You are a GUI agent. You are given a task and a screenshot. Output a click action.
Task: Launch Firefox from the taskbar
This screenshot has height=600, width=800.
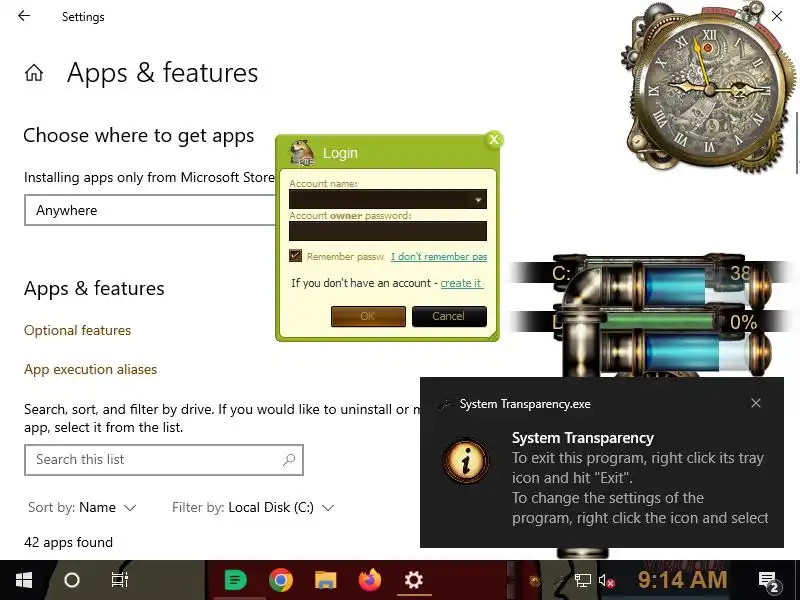pyautogui.click(x=370, y=580)
